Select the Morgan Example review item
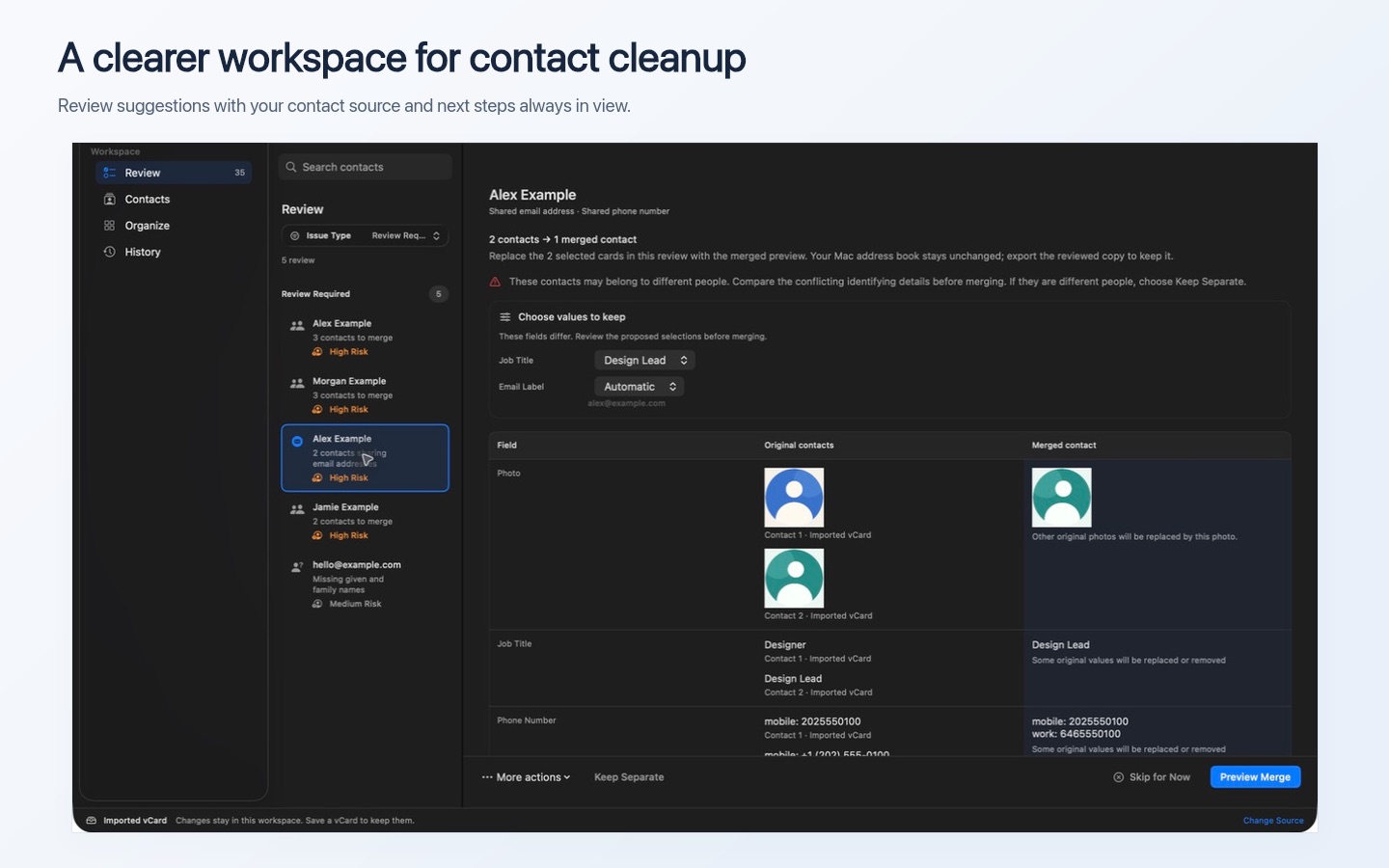Image resolution: width=1389 pixels, height=868 pixels. point(365,395)
